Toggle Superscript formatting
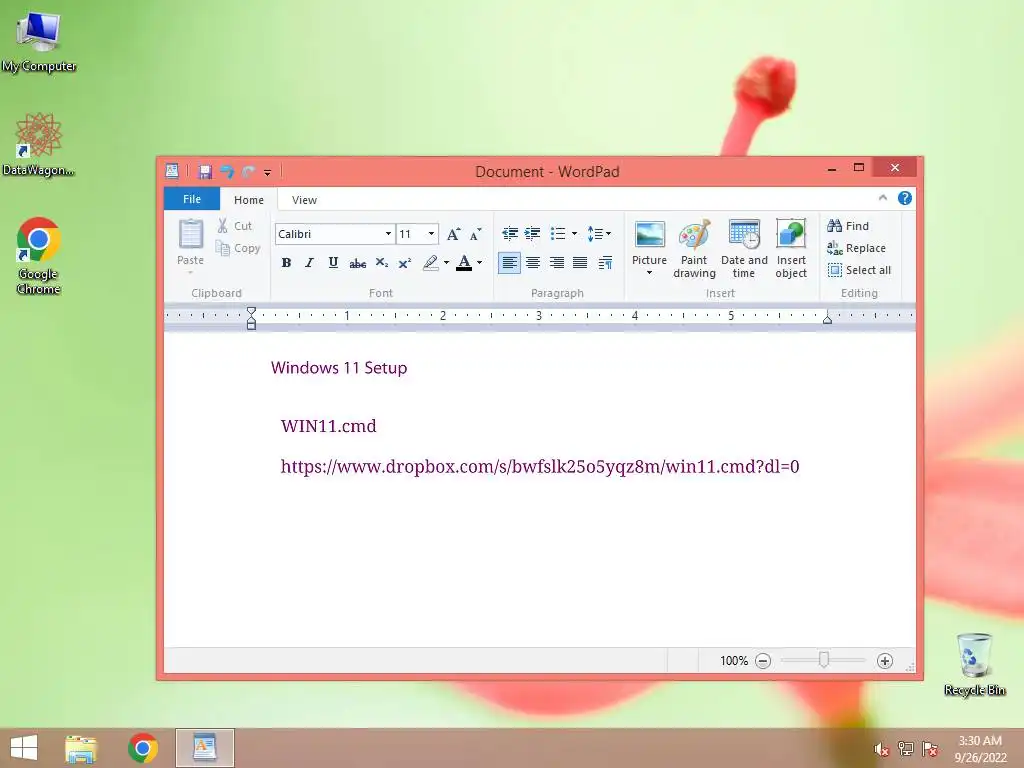This screenshot has height=768, width=1024. 405,263
